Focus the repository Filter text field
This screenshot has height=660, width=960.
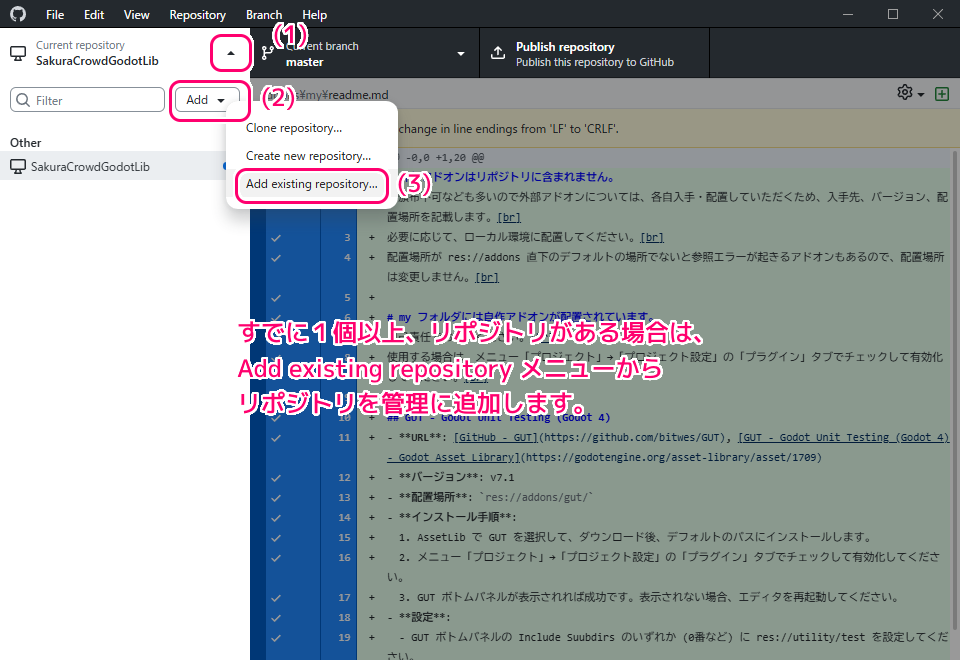95,100
